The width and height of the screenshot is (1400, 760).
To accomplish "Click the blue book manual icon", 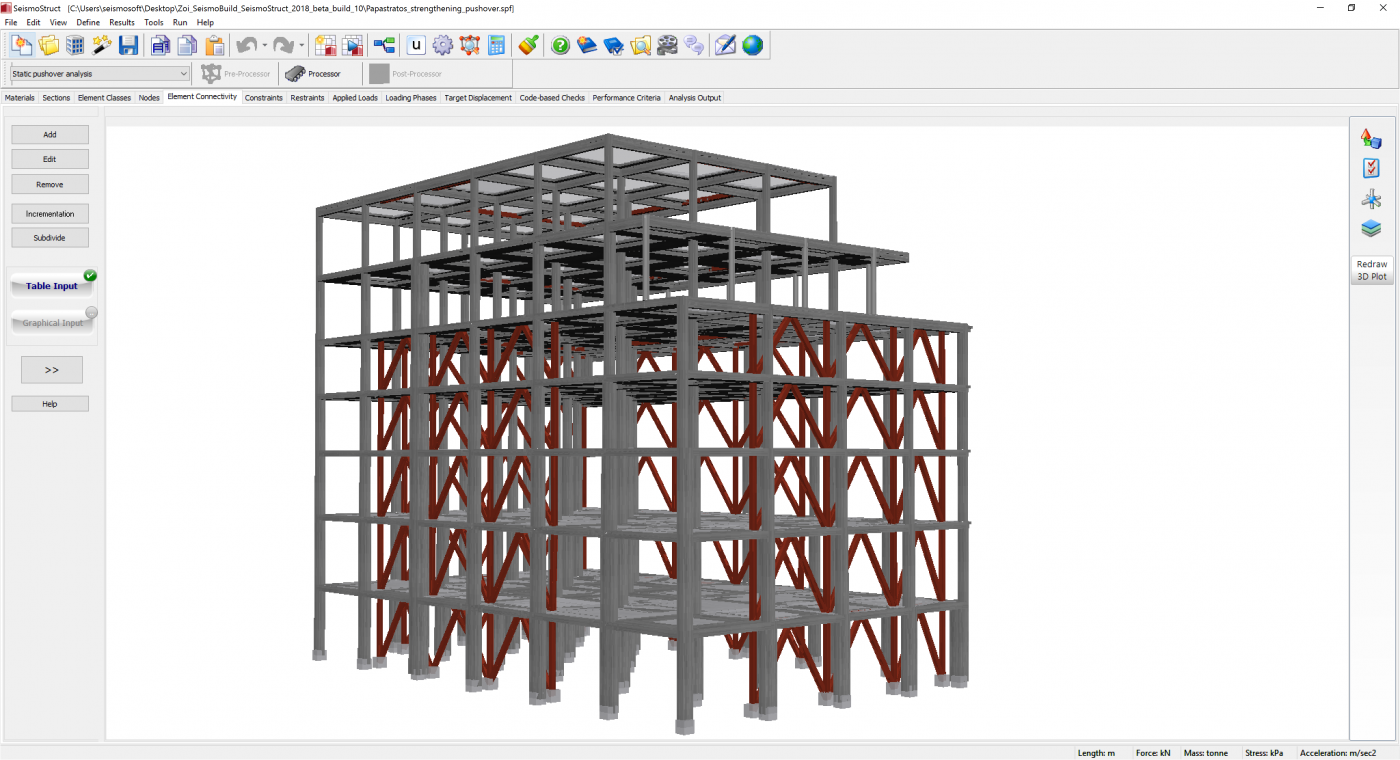I will pos(587,45).
